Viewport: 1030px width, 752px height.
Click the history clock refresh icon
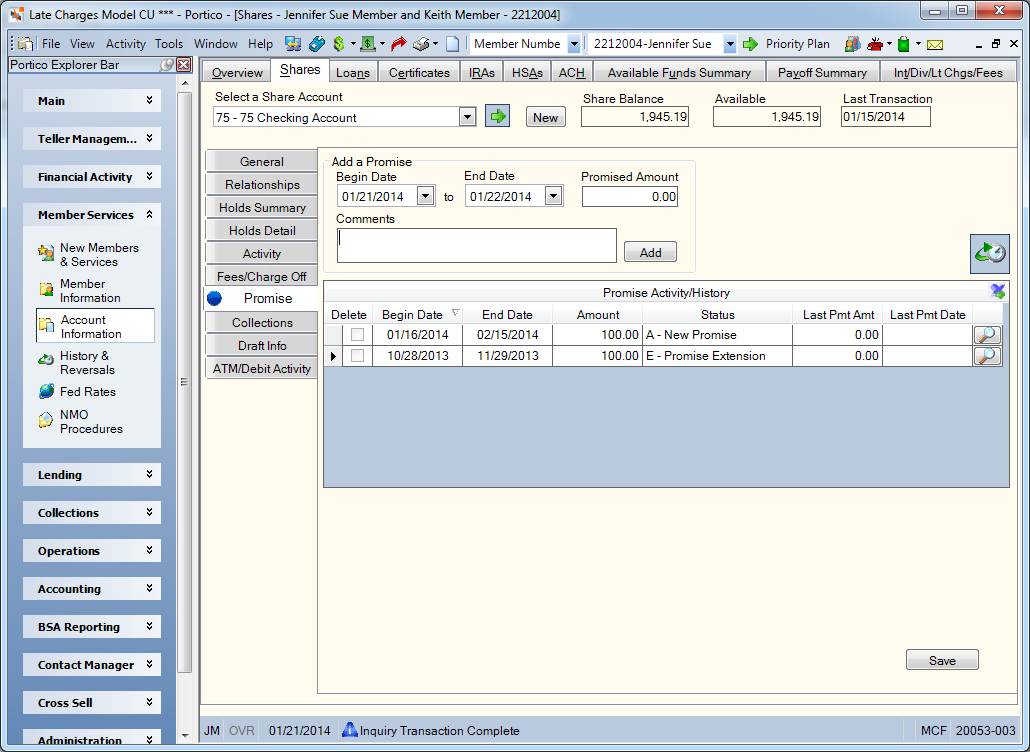tap(990, 254)
